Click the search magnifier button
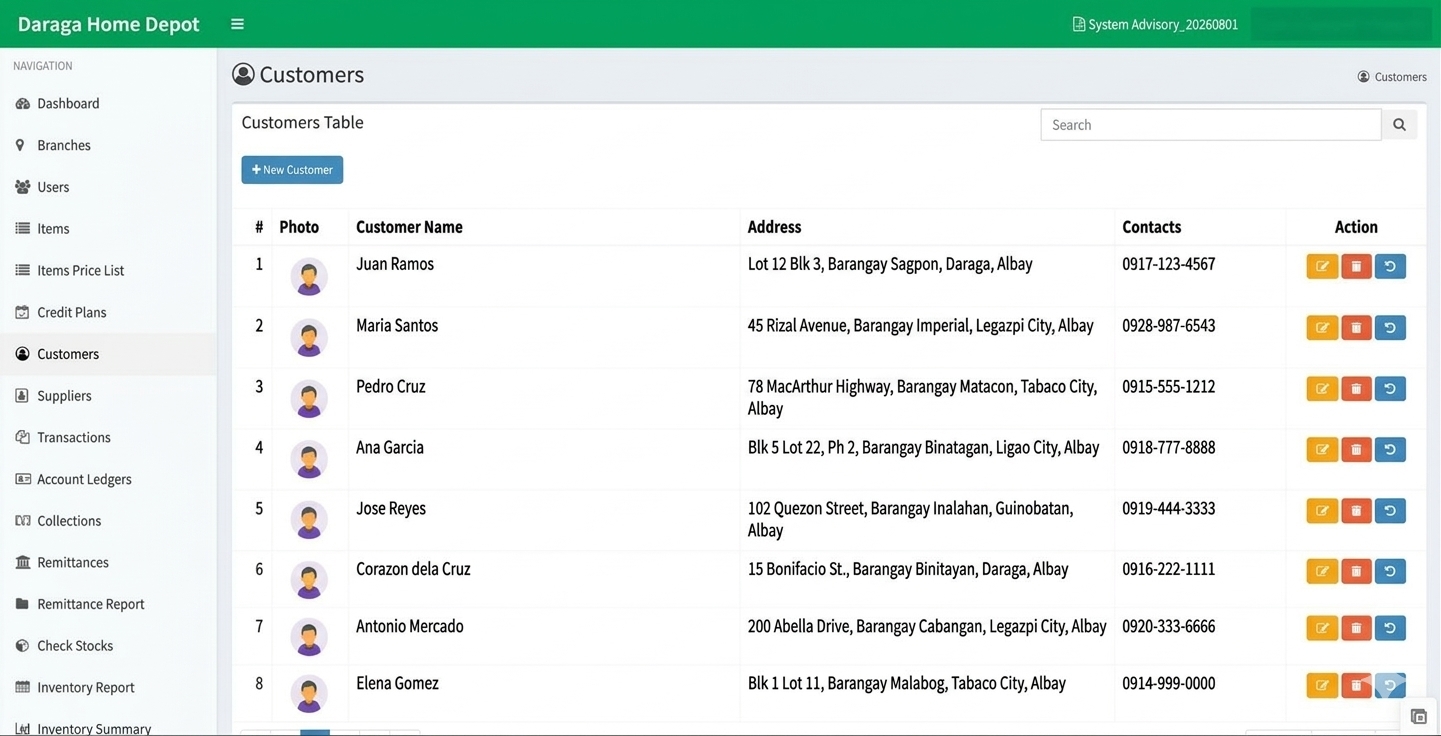The image size is (1441, 736). point(1399,125)
